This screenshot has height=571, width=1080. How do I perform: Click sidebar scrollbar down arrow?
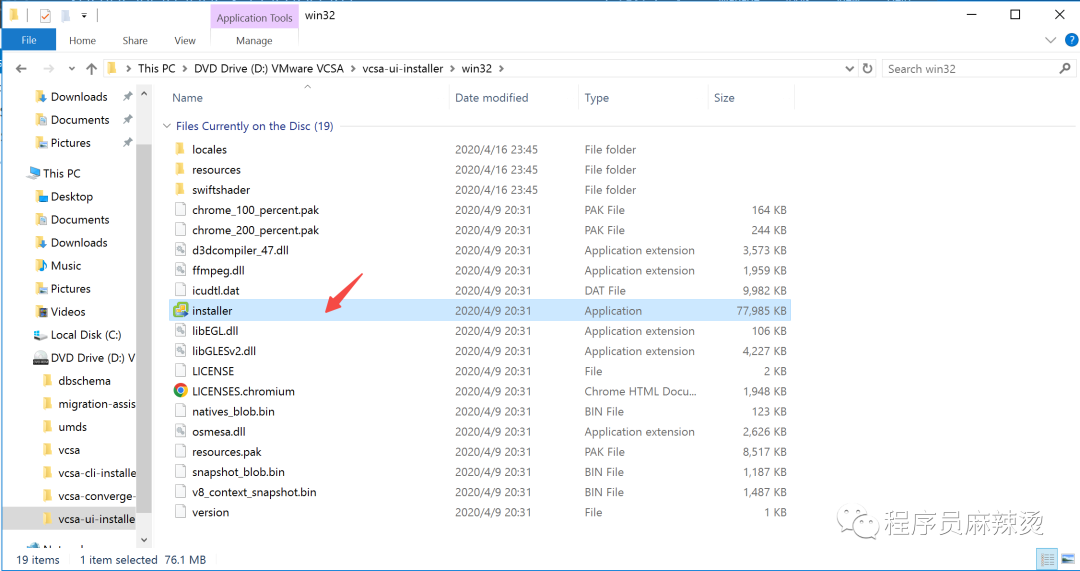click(144, 539)
